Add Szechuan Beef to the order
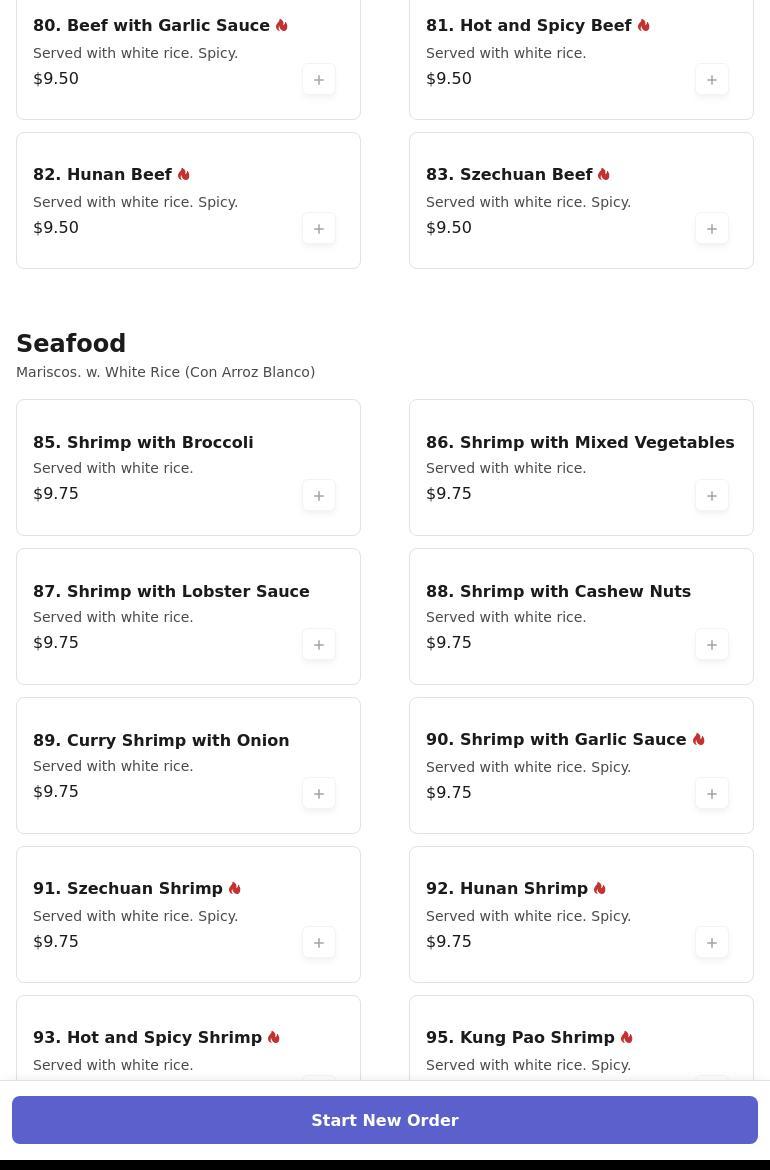 (712, 229)
